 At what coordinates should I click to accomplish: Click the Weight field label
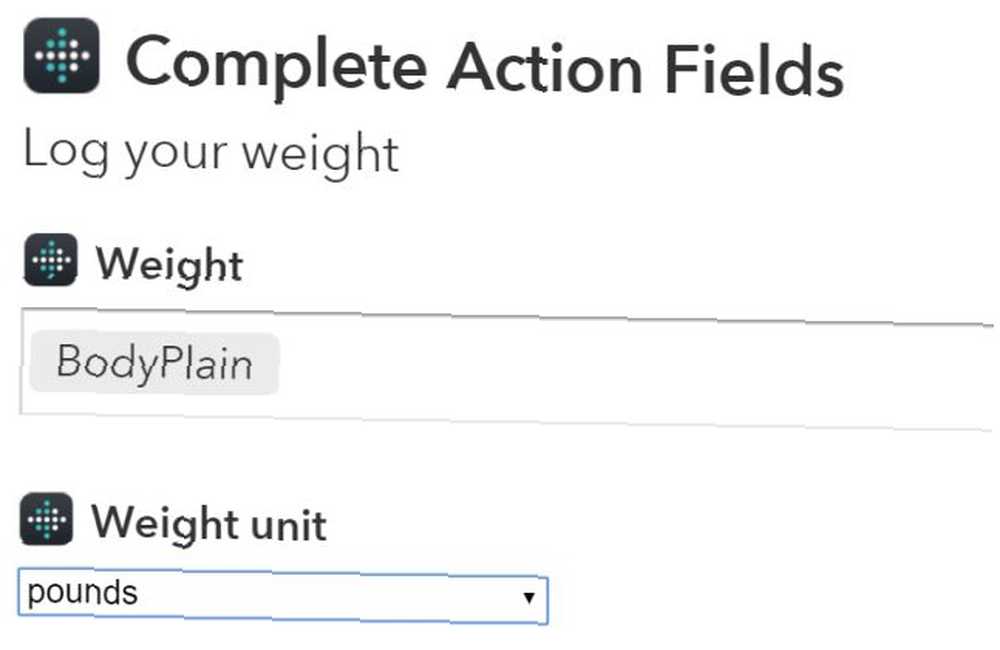170,265
